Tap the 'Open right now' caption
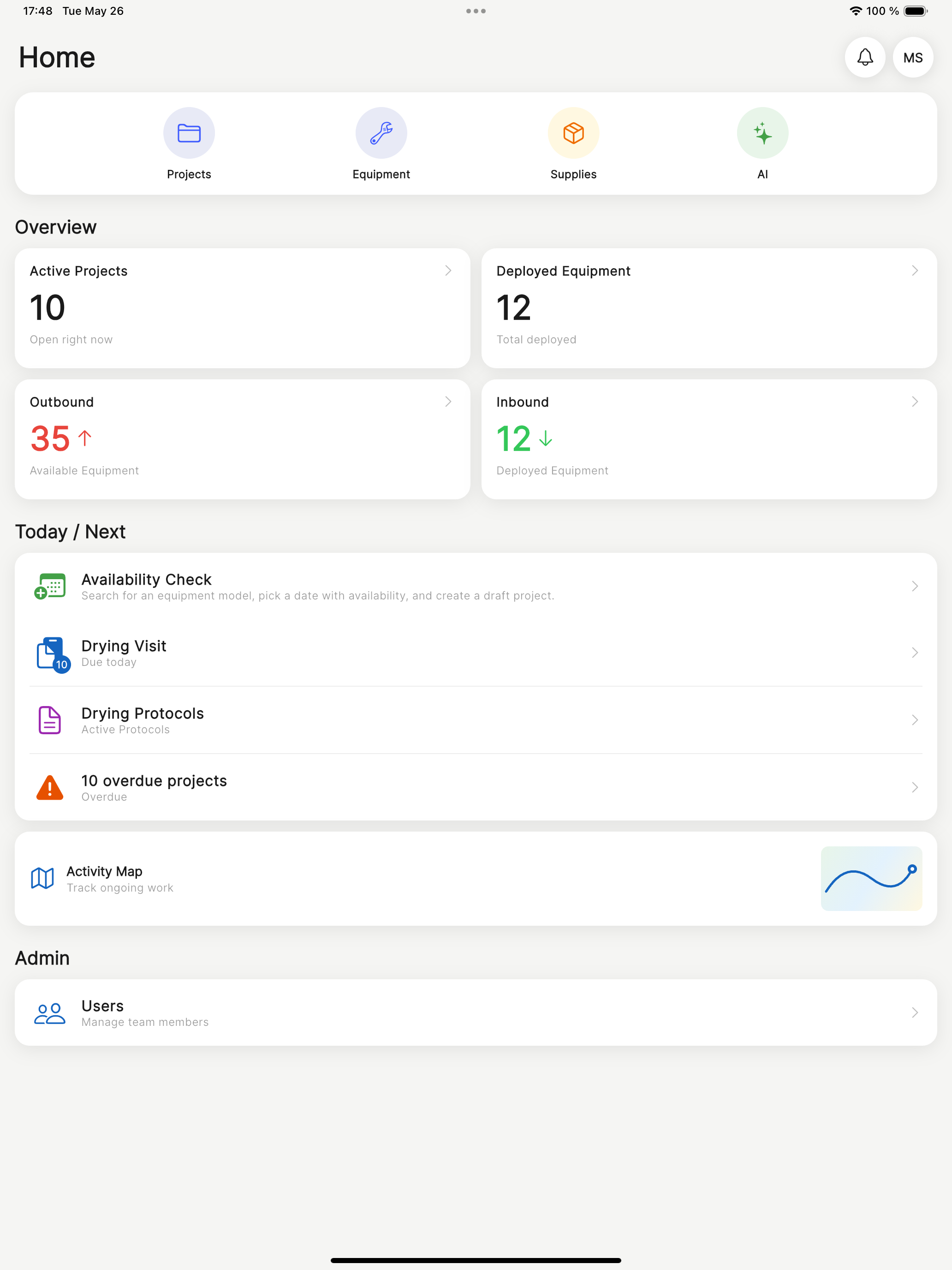The image size is (952, 1270). point(71,339)
